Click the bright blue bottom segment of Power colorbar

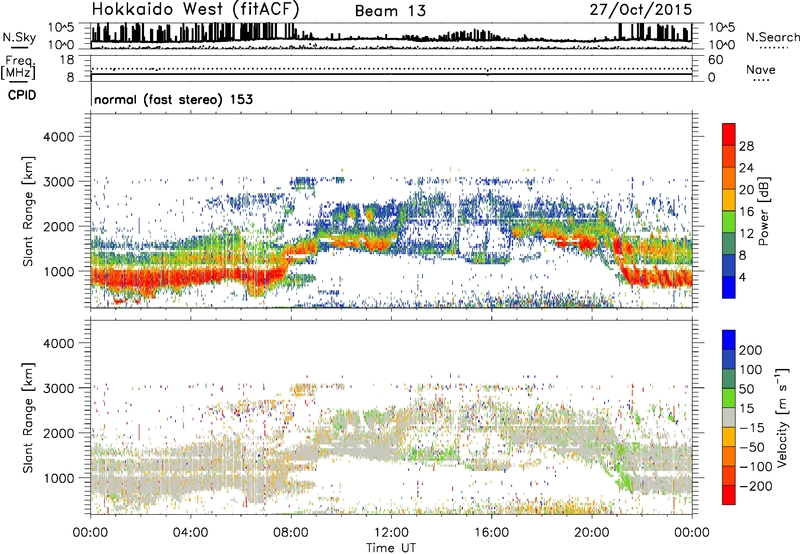coord(729,287)
